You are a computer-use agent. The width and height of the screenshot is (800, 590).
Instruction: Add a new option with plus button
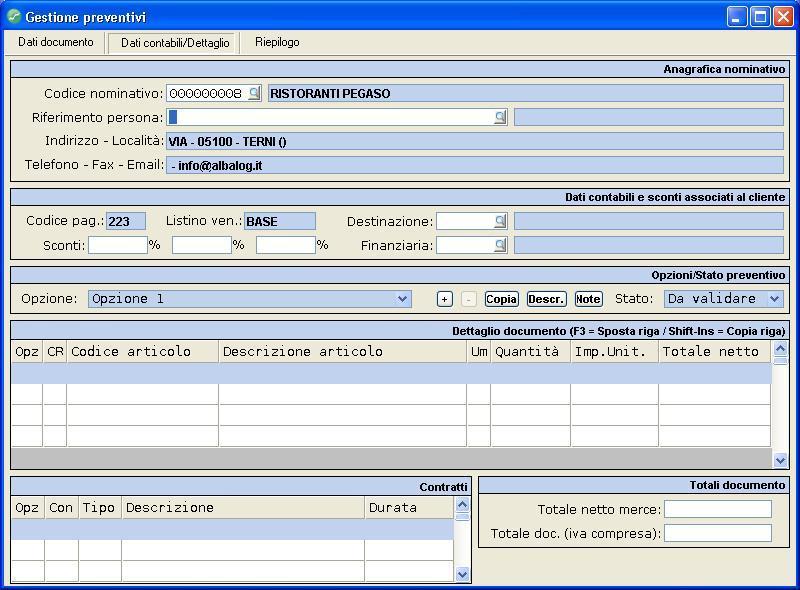pos(445,299)
